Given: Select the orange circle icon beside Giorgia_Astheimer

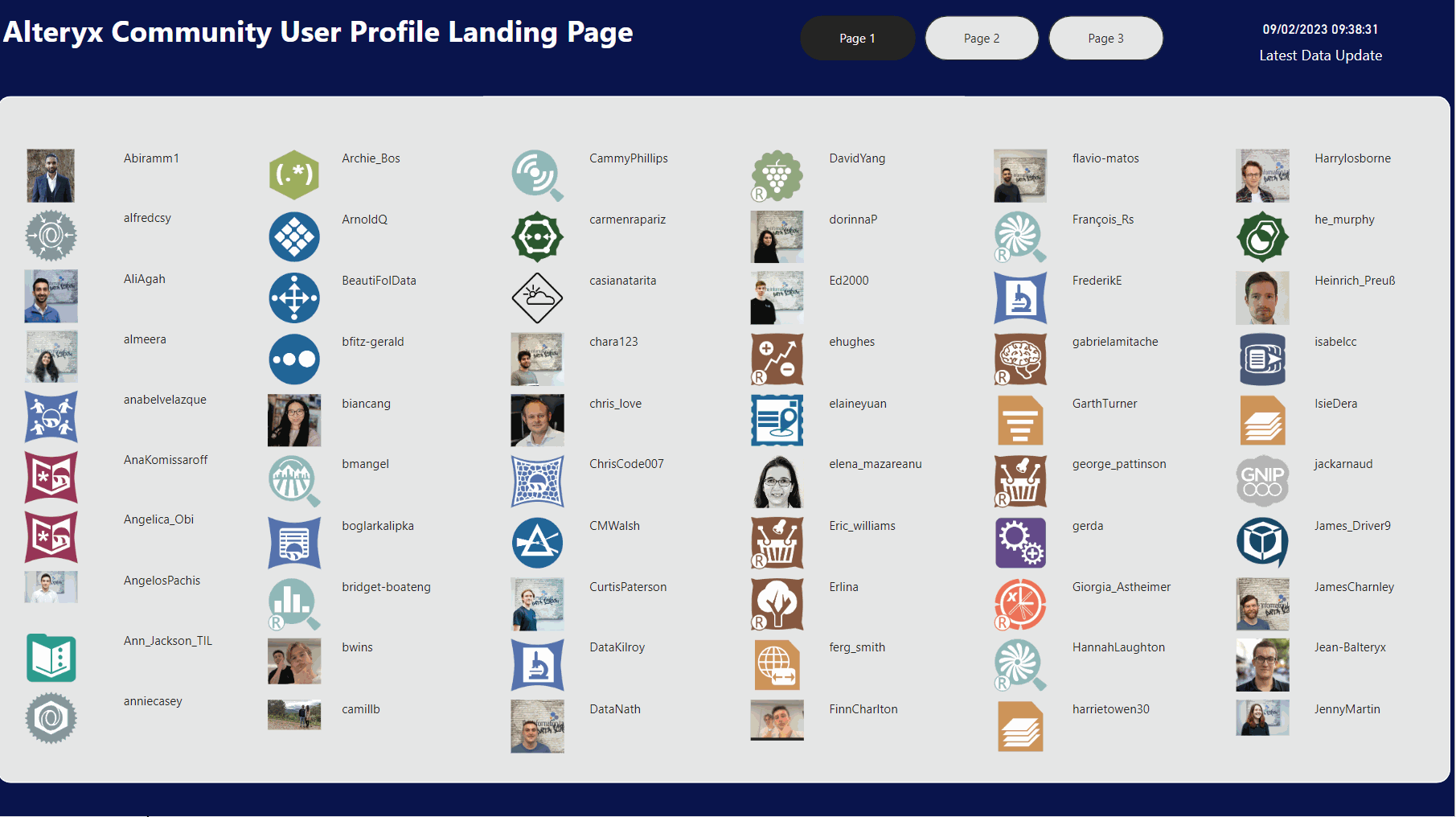Looking at the screenshot, I should [x=1020, y=604].
